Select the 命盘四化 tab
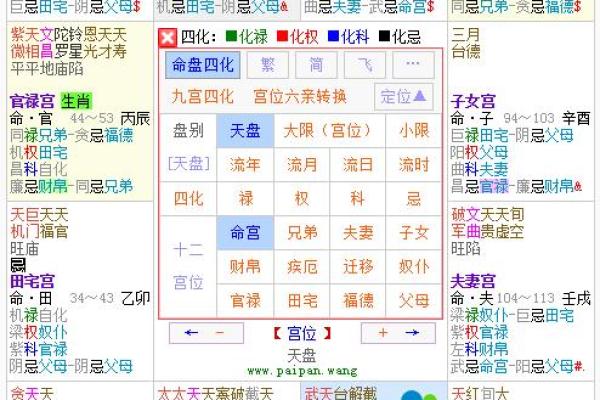This screenshot has width=600, height=400. pos(203,66)
